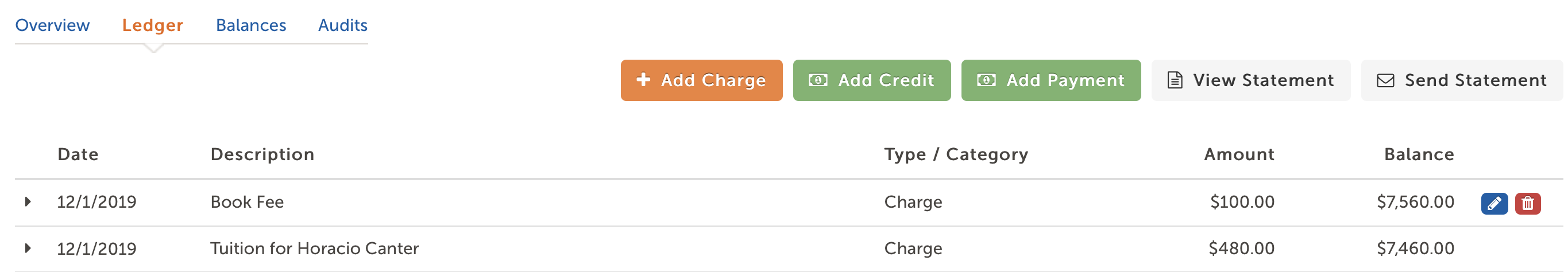Image resolution: width=1568 pixels, height=272 pixels.
Task: Add Charge button text
Action: pyautogui.click(x=713, y=80)
